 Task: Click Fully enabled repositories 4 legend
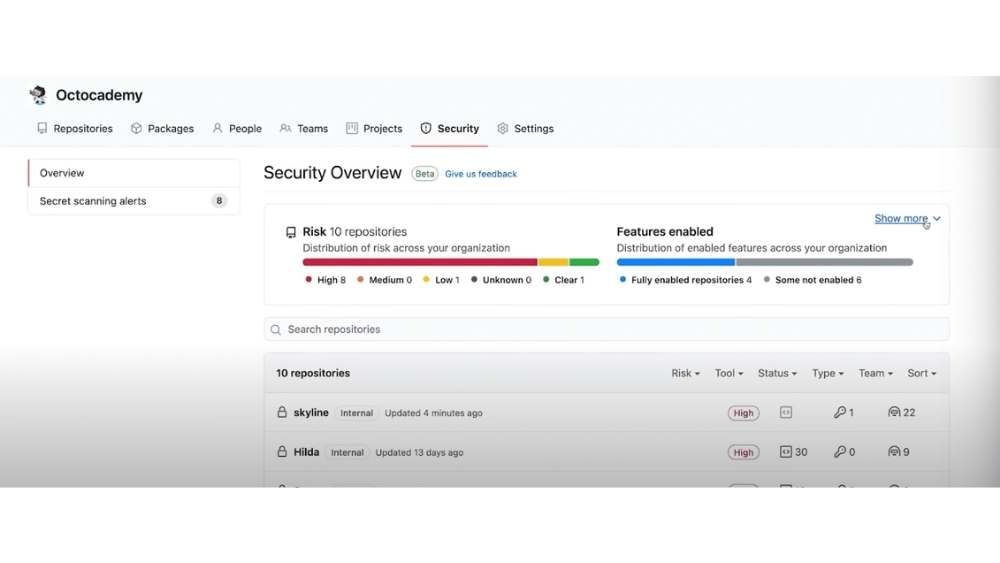pos(686,280)
